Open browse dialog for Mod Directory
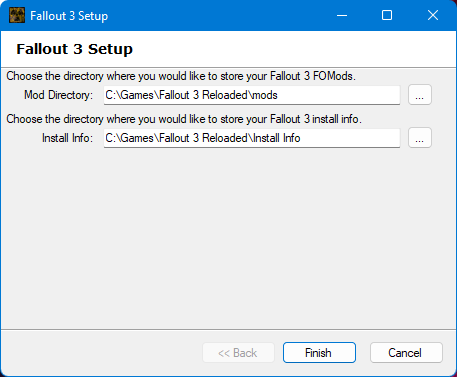 pyautogui.click(x=420, y=95)
